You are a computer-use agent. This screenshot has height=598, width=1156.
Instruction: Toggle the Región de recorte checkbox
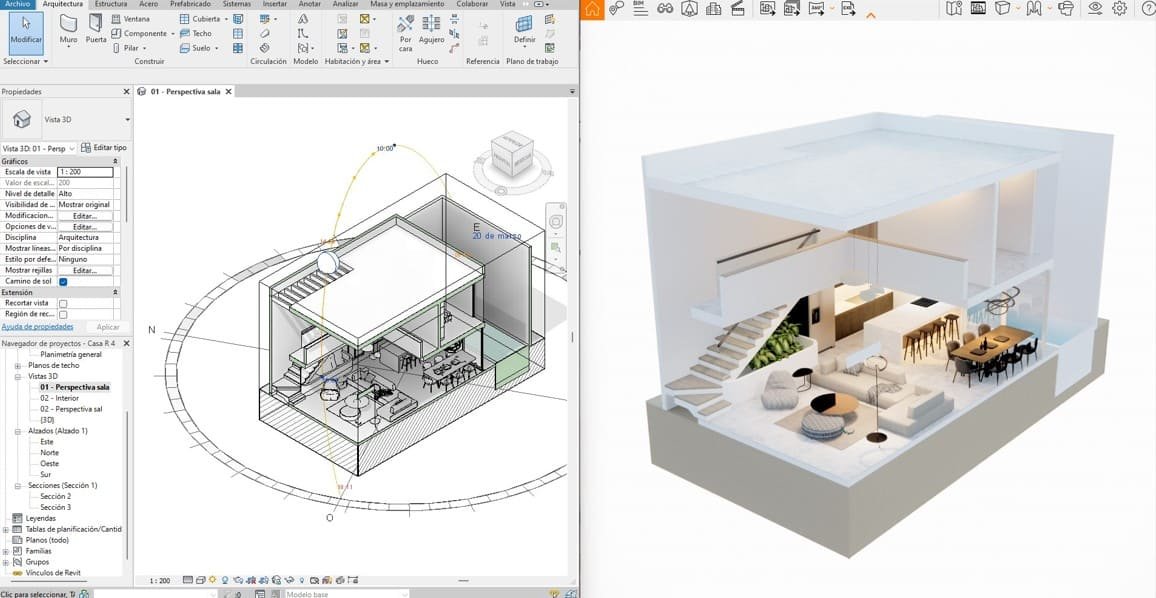tap(62, 313)
